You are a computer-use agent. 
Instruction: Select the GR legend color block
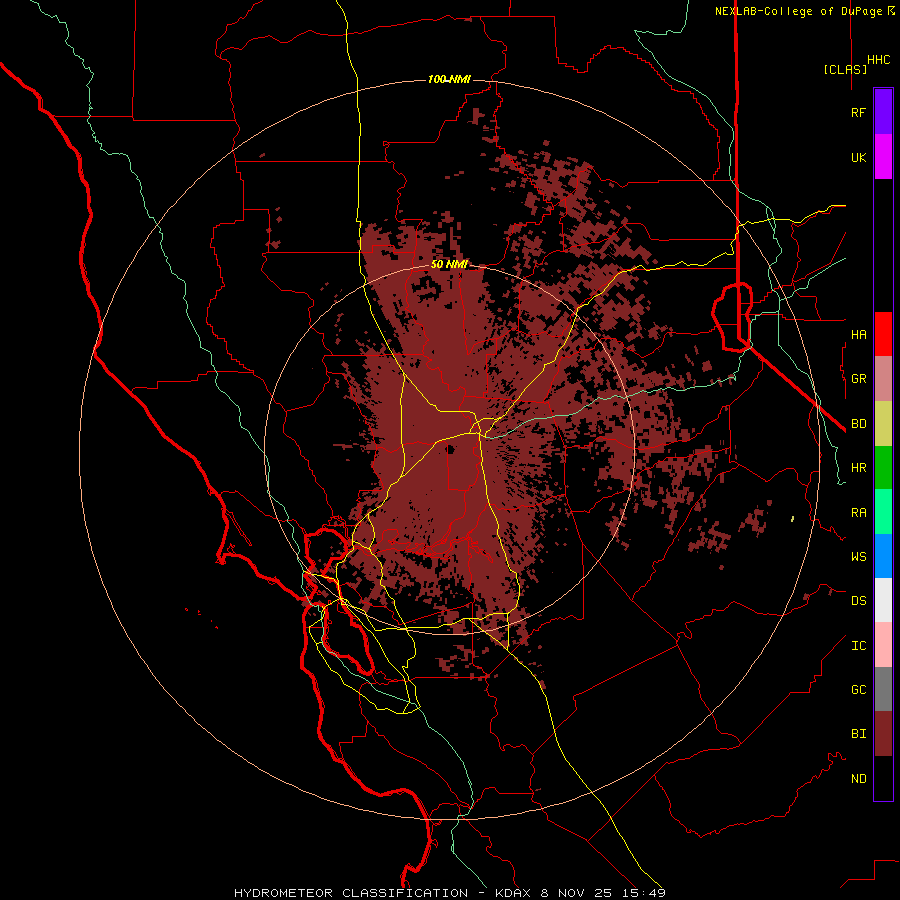pyautogui.click(x=883, y=379)
